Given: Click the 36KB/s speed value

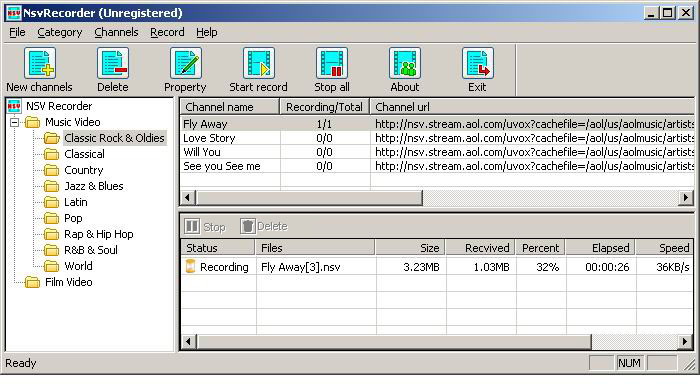Looking at the screenshot, I should coord(673,267).
